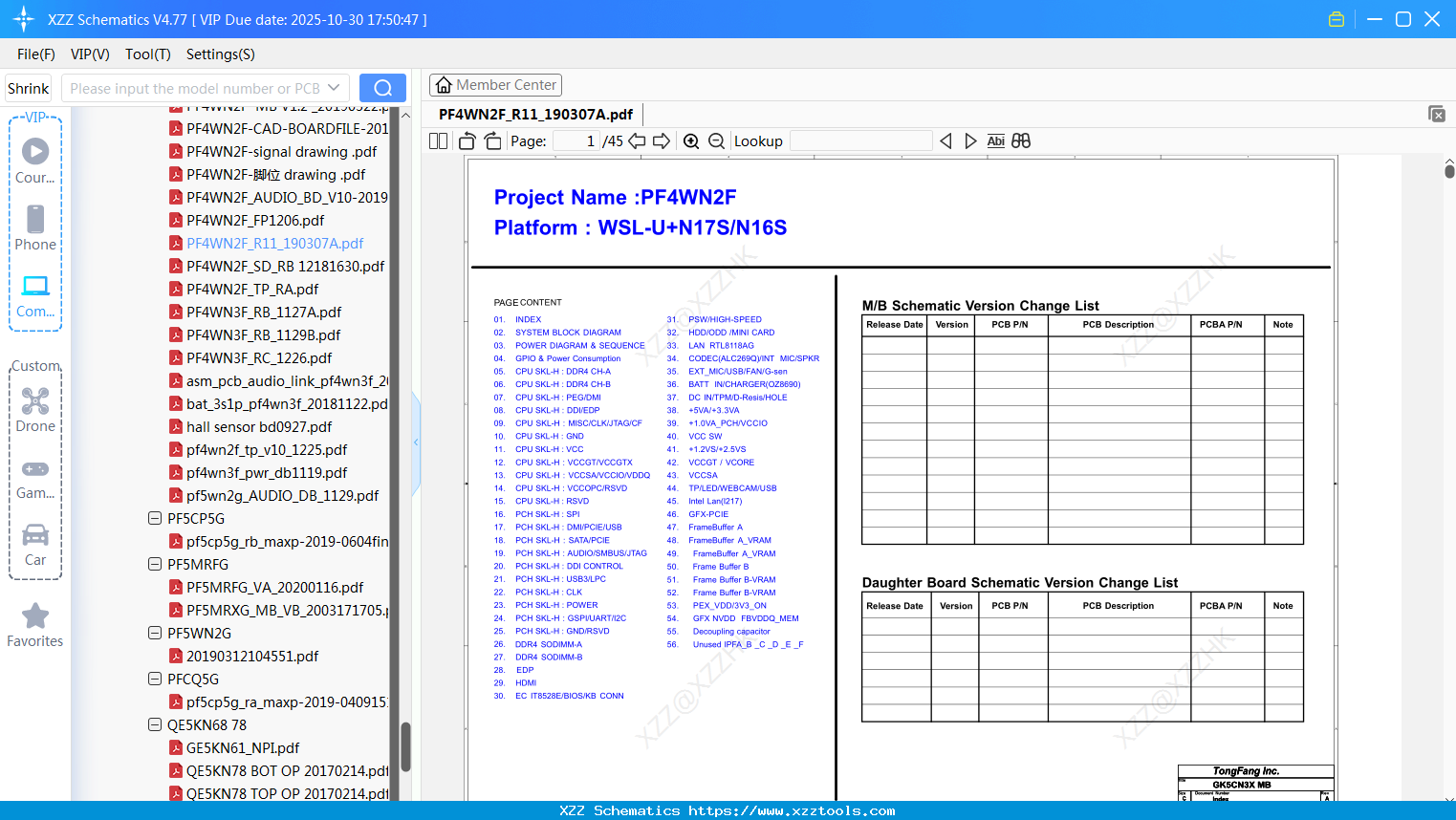Open pf4wn2f_tp_v10_1225.pdf
Screen dimensions: 1456x820
[x=267, y=450]
